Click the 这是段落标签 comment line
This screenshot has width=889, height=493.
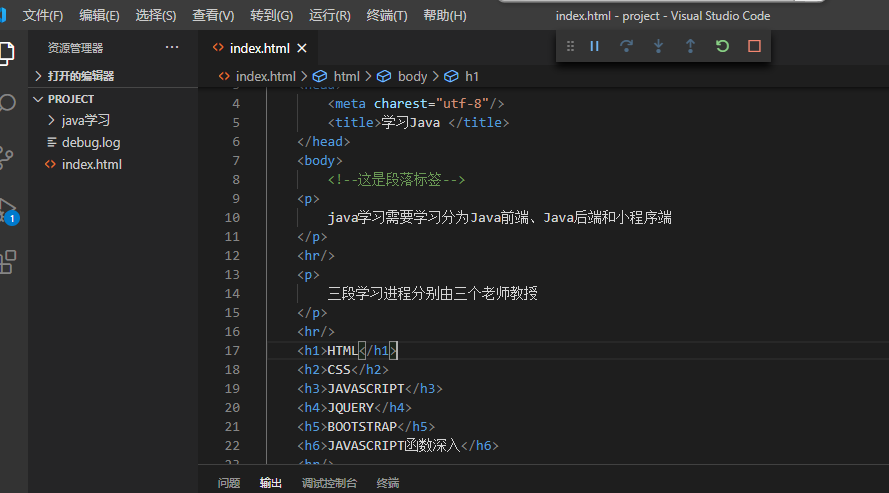click(x=396, y=180)
